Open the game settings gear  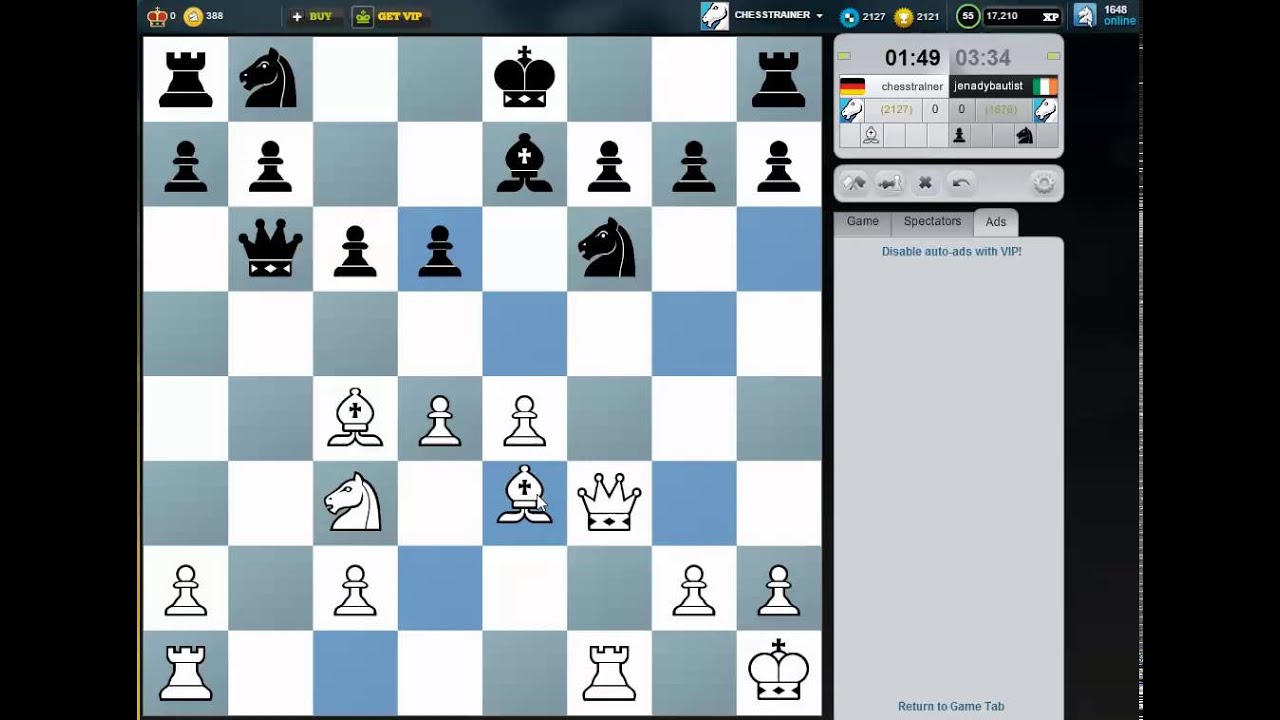(x=1043, y=183)
